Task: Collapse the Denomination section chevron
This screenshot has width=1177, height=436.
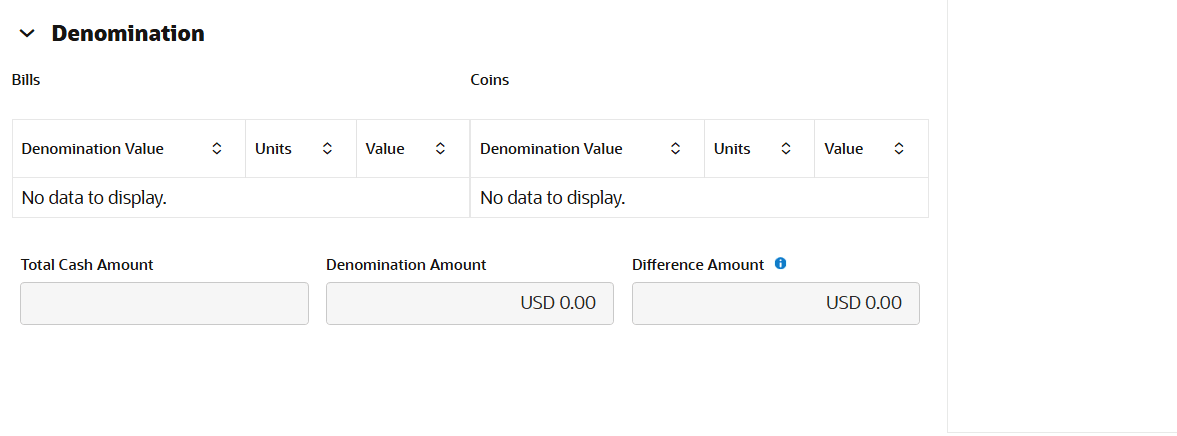Action: 27,34
